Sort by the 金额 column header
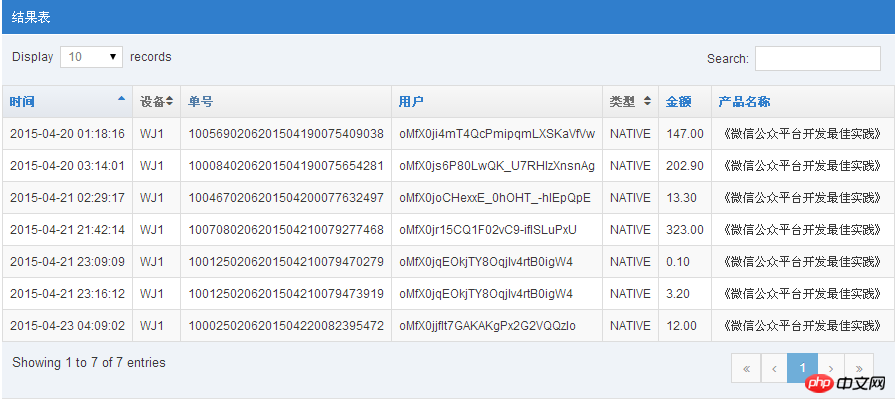The image size is (896, 403). point(685,102)
